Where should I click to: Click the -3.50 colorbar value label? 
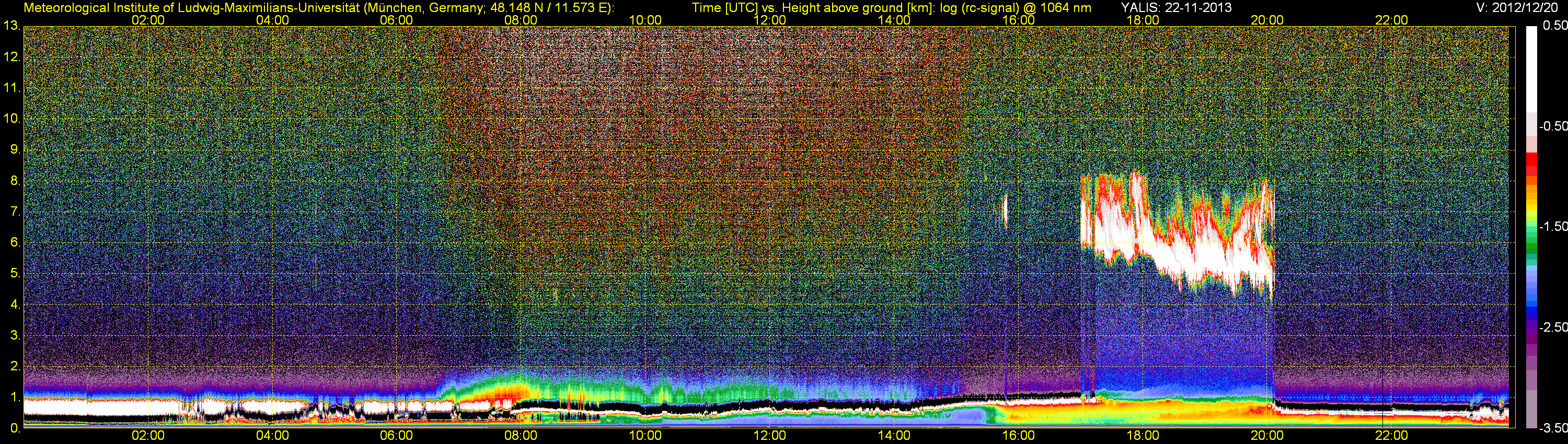click(1552, 428)
